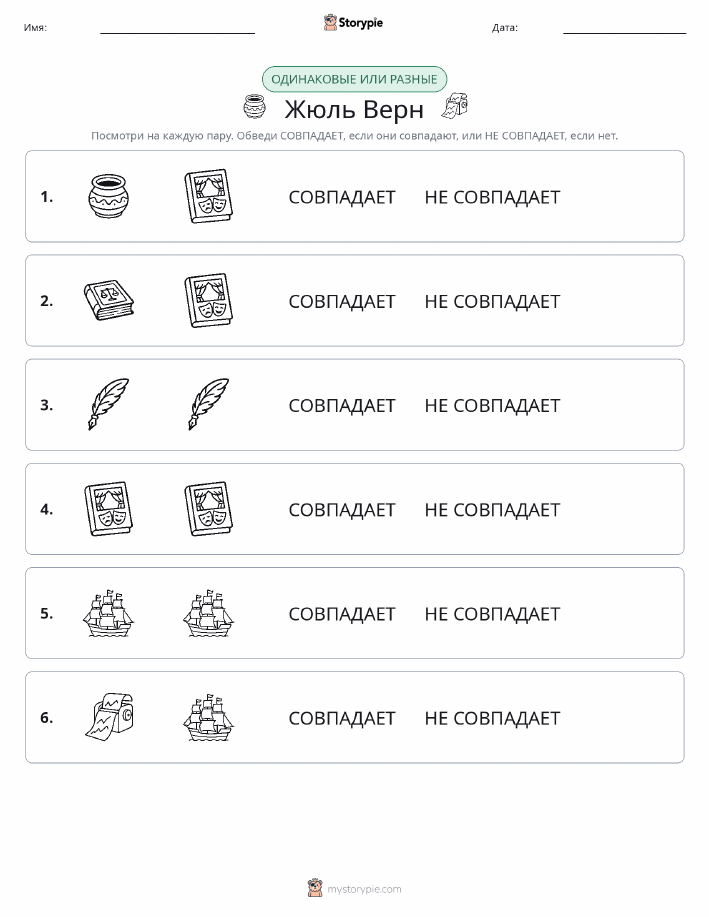The width and height of the screenshot is (709, 917).
Task: Click the ОДИНАКОВЫЕ ИЛИ РАЗНЫЕ badge
Action: [x=354, y=79]
